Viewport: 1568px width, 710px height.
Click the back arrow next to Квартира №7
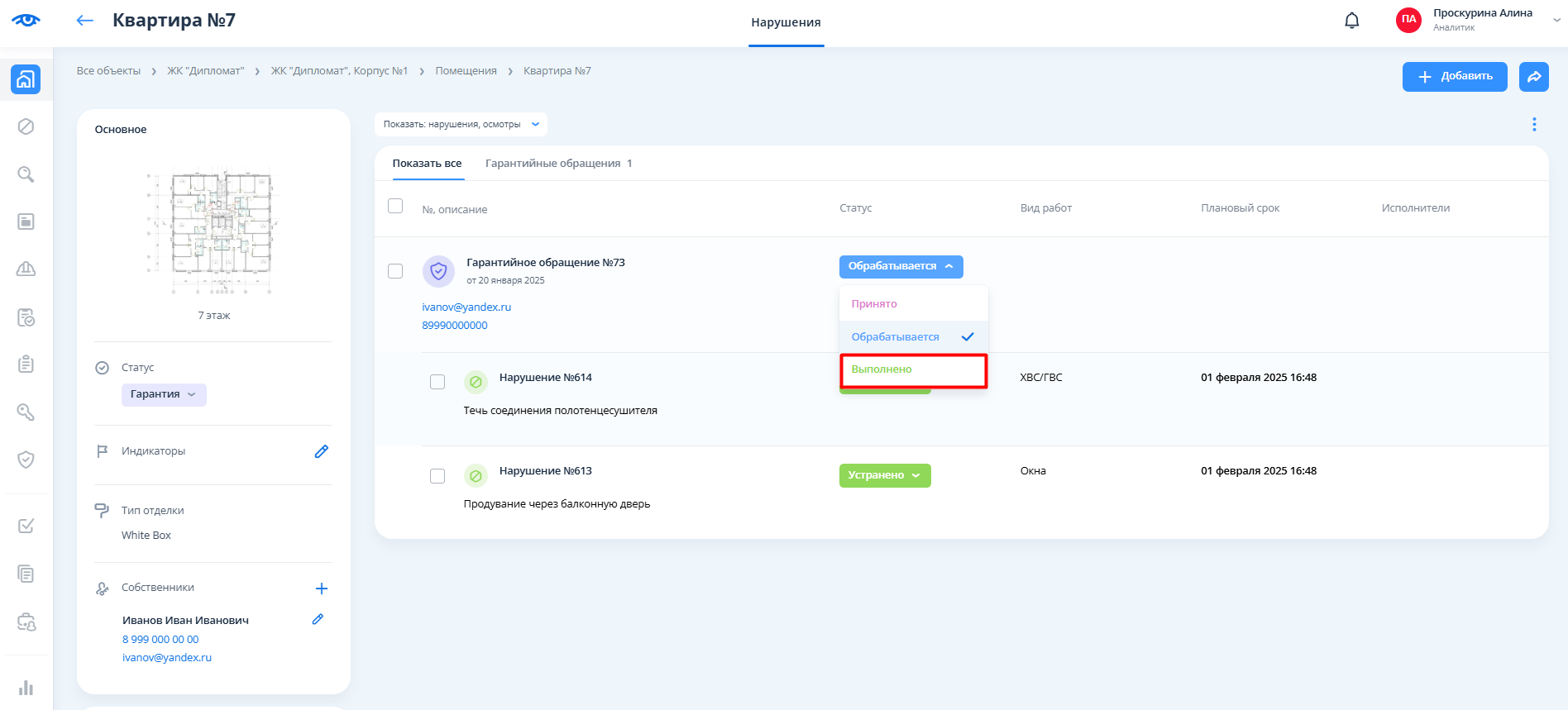pos(84,21)
